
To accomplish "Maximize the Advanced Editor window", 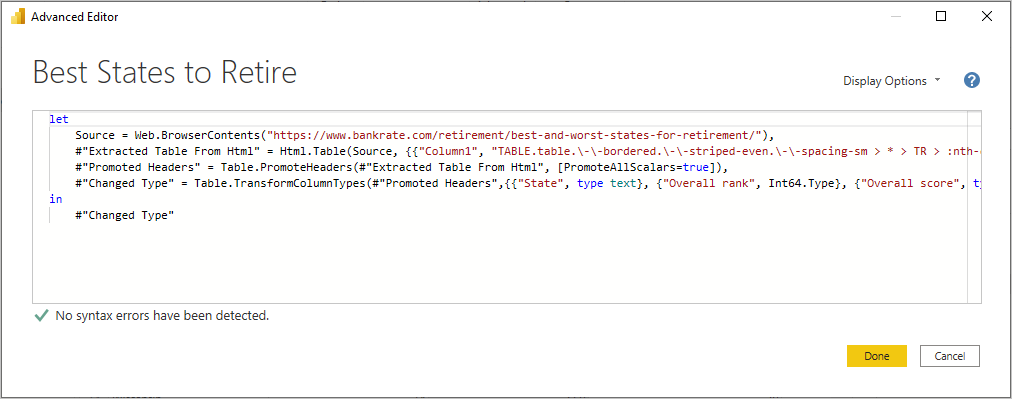I will (941, 17).
